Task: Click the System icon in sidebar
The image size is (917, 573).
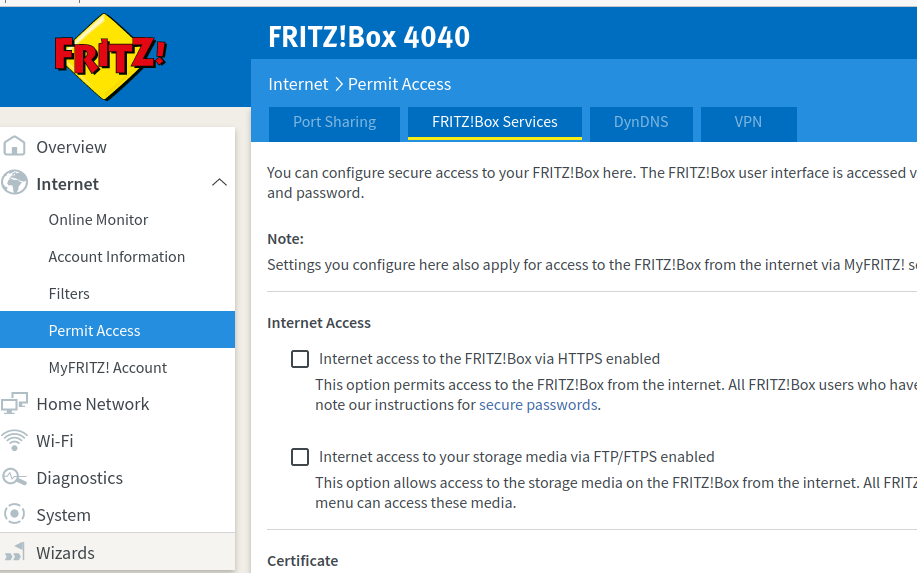Action: point(15,515)
